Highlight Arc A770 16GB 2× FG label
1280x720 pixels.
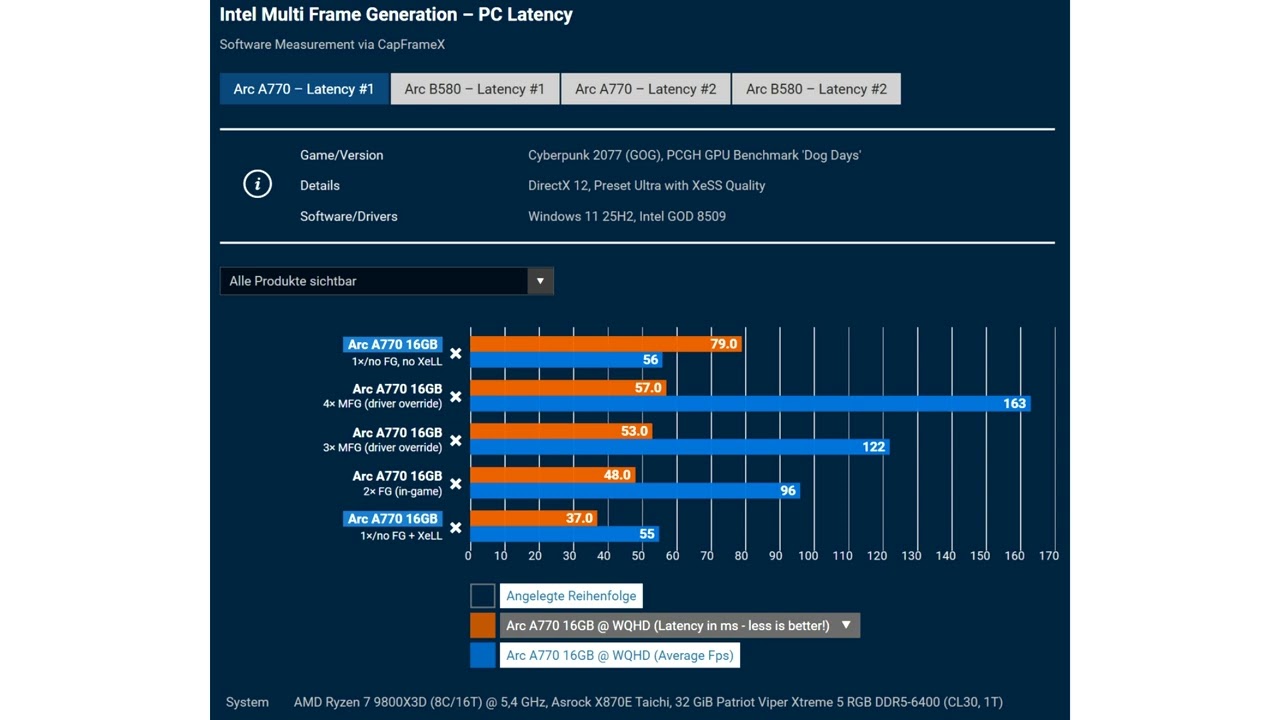(x=397, y=476)
